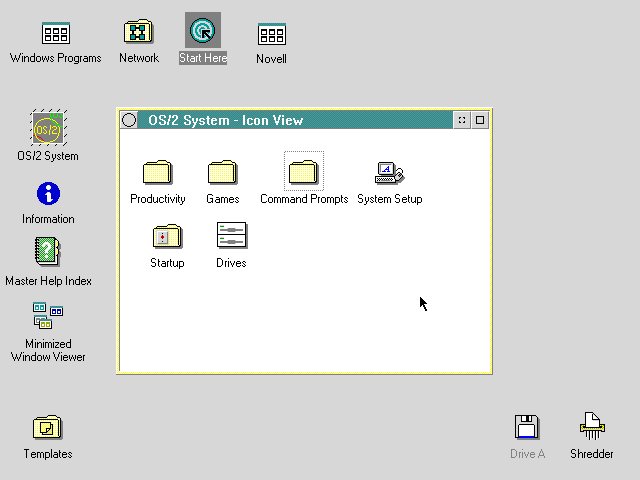
Task: Click the Startup label text
Action: (167, 263)
